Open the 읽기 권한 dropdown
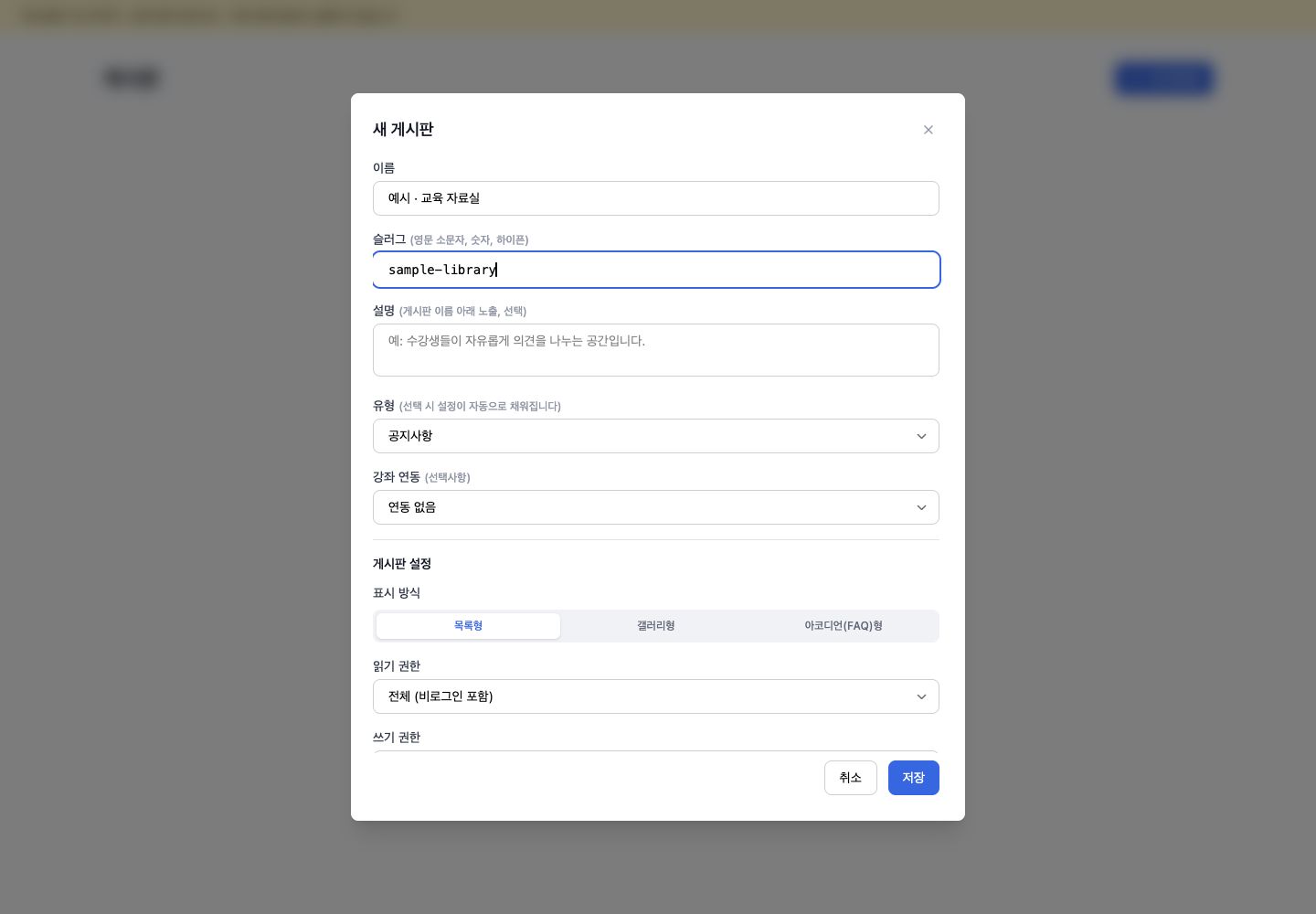Image resolution: width=1316 pixels, height=914 pixels. (656, 696)
